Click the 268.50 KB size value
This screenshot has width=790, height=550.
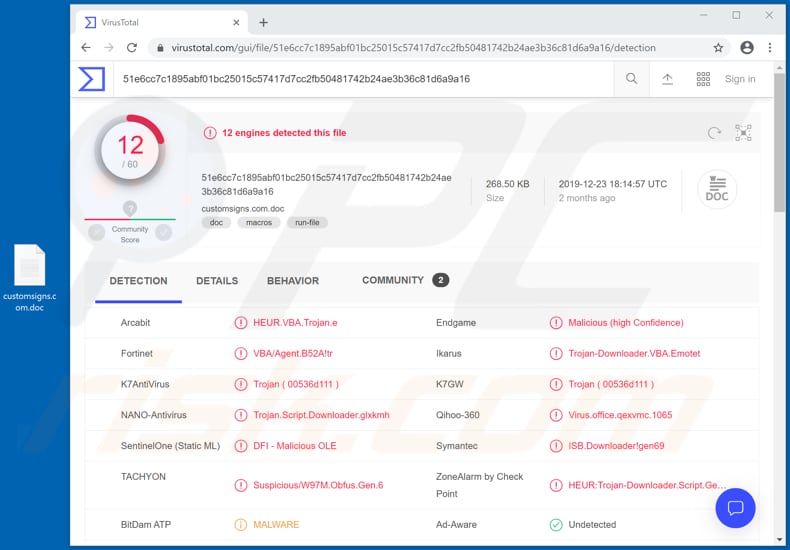[x=507, y=184]
